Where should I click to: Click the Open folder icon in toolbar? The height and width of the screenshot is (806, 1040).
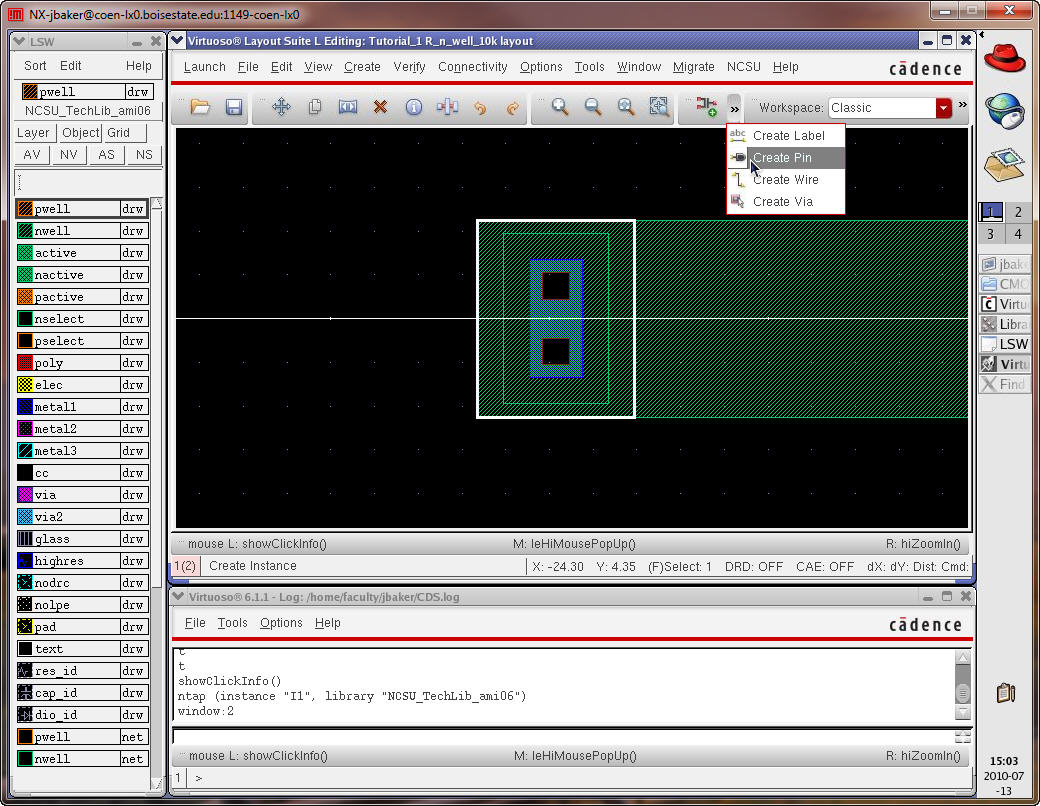[x=200, y=107]
